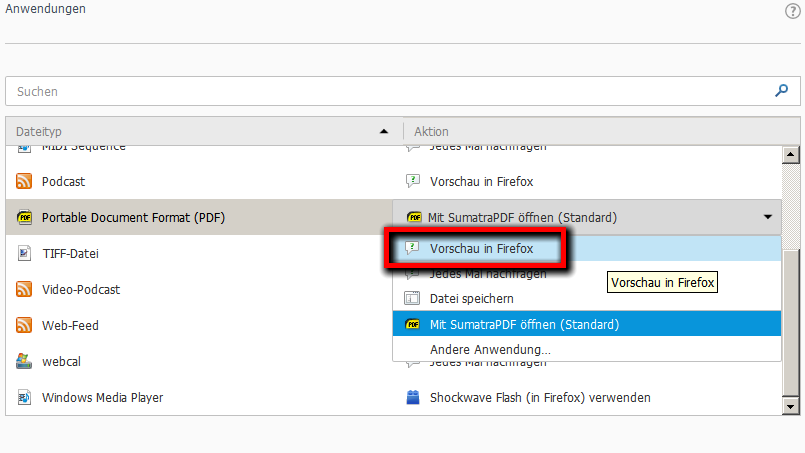Click the Aktion column header
The image size is (805, 453).
click(x=602, y=131)
